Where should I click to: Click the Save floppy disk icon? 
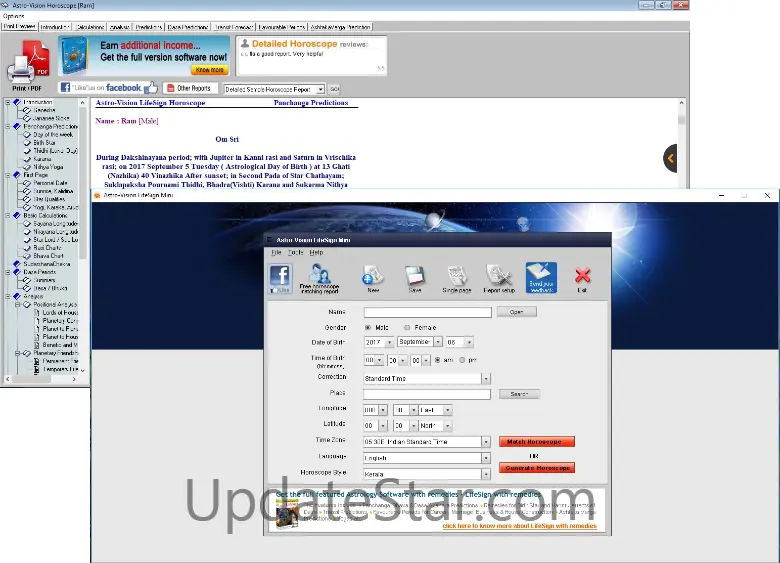click(x=415, y=279)
